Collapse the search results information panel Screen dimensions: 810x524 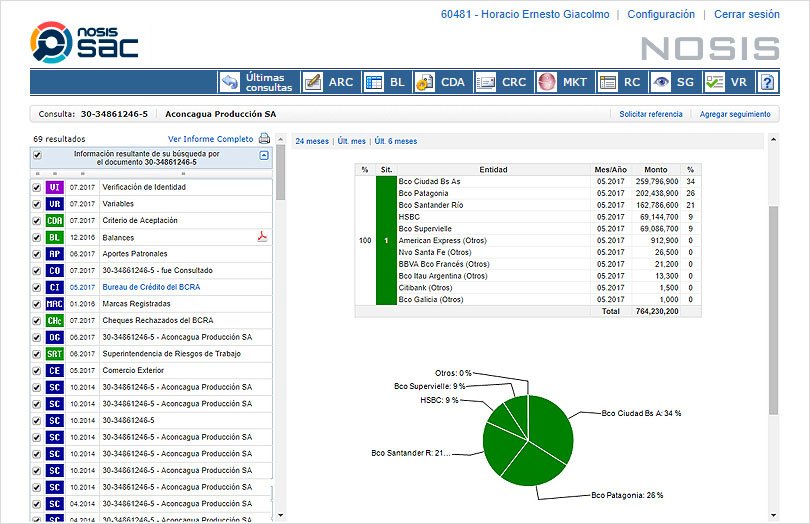tap(264, 155)
